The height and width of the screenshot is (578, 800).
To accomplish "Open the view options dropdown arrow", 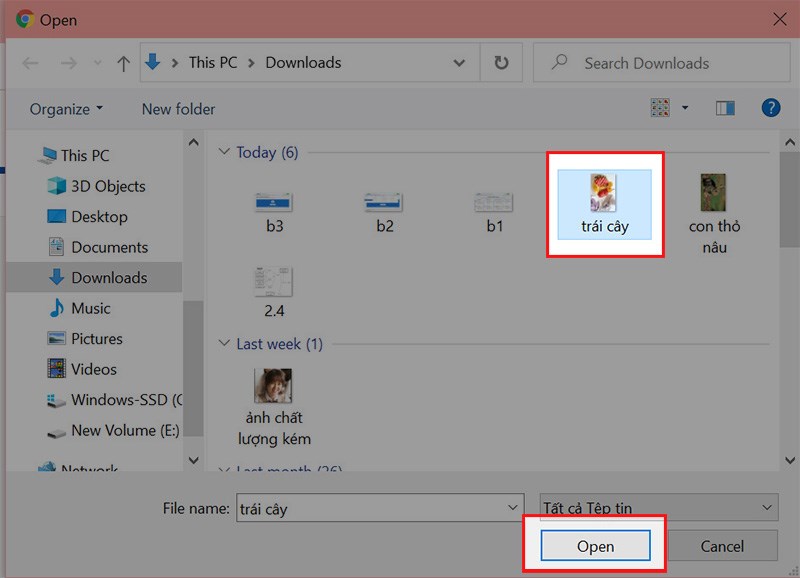I will (x=685, y=108).
